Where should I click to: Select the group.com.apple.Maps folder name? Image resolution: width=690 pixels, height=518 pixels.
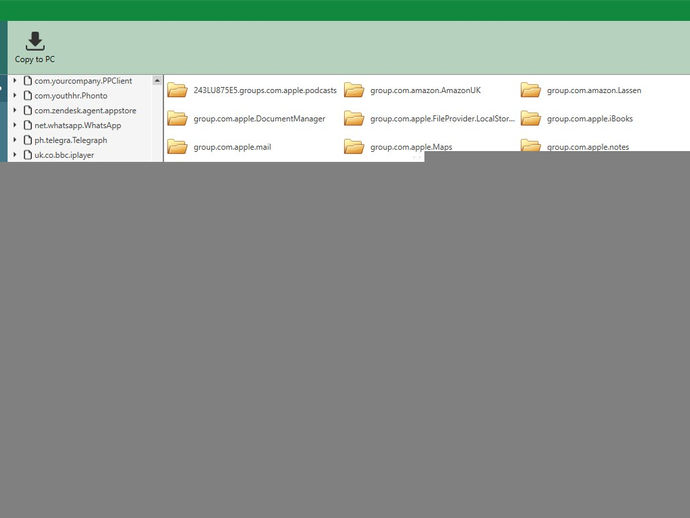(x=411, y=147)
